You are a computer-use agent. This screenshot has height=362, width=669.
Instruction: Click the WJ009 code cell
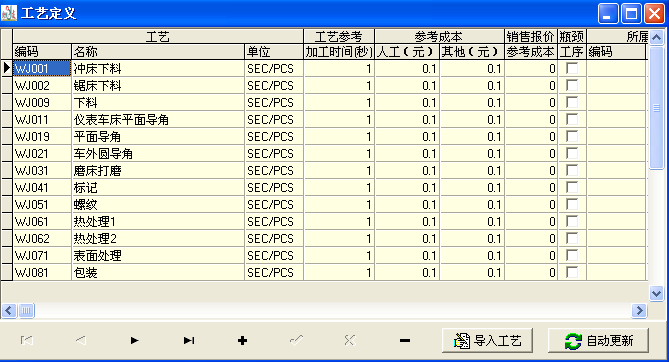(42, 102)
